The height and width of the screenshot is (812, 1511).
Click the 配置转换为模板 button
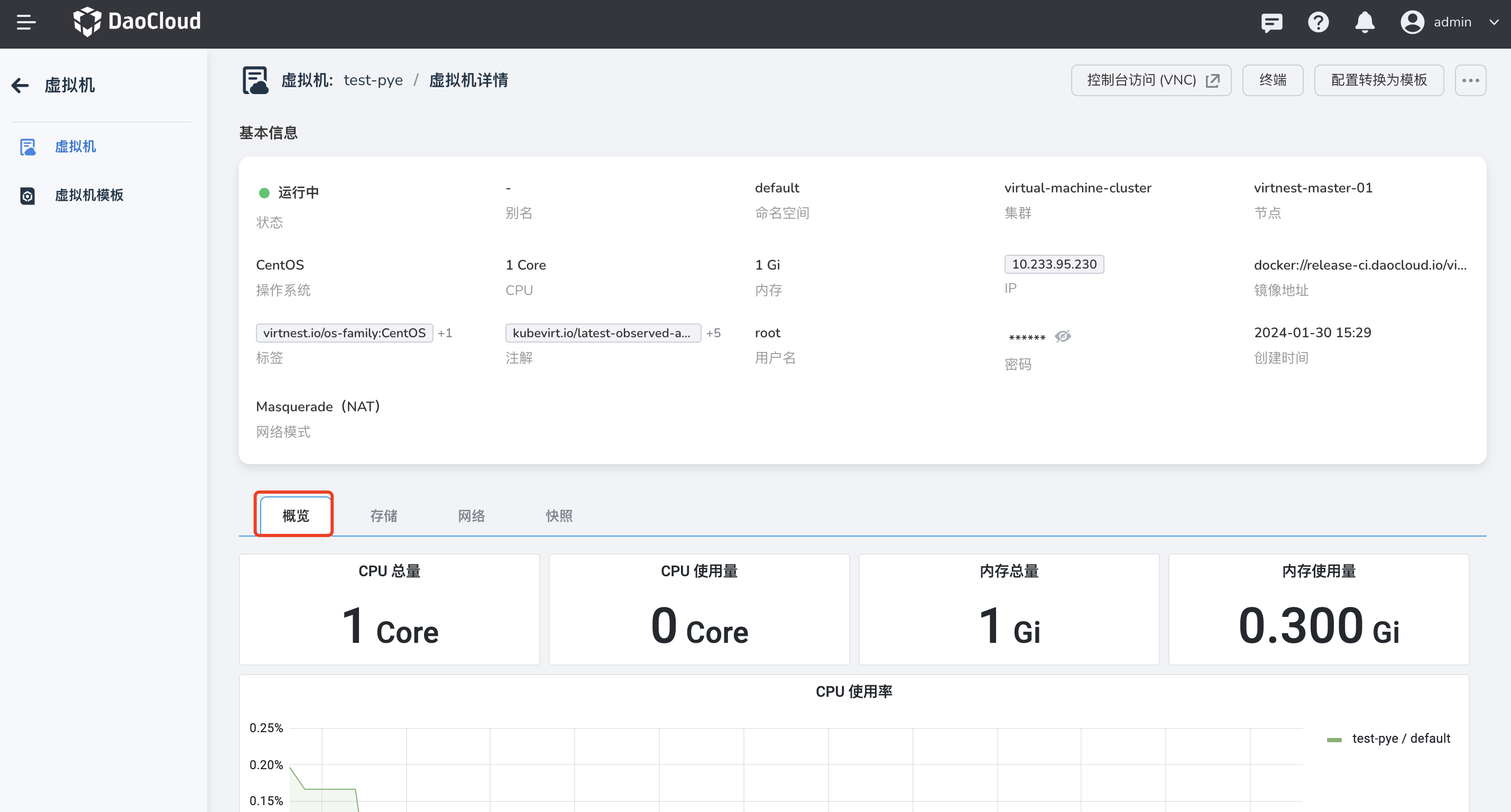[1378, 80]
